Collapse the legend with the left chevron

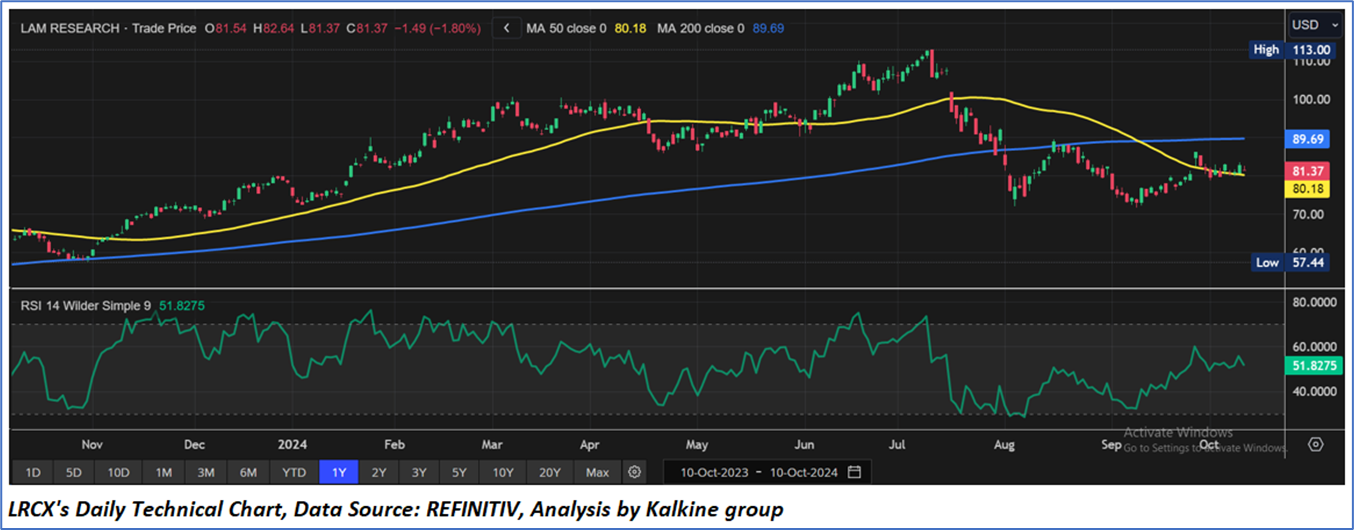click(507, 29)
